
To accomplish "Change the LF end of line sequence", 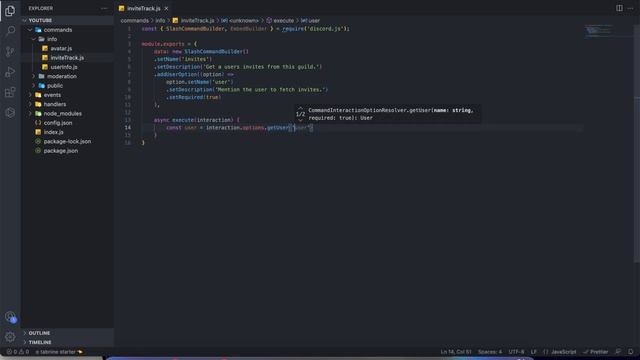I will click(x=533, y=352).
